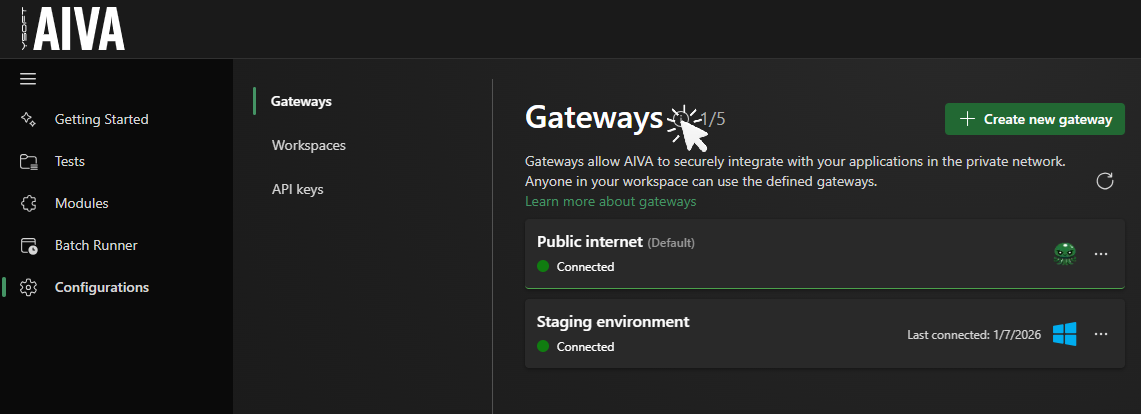Open Getting Started in sidebar
Viewport: 1141px width, 414px height.
tap(101, 119)
